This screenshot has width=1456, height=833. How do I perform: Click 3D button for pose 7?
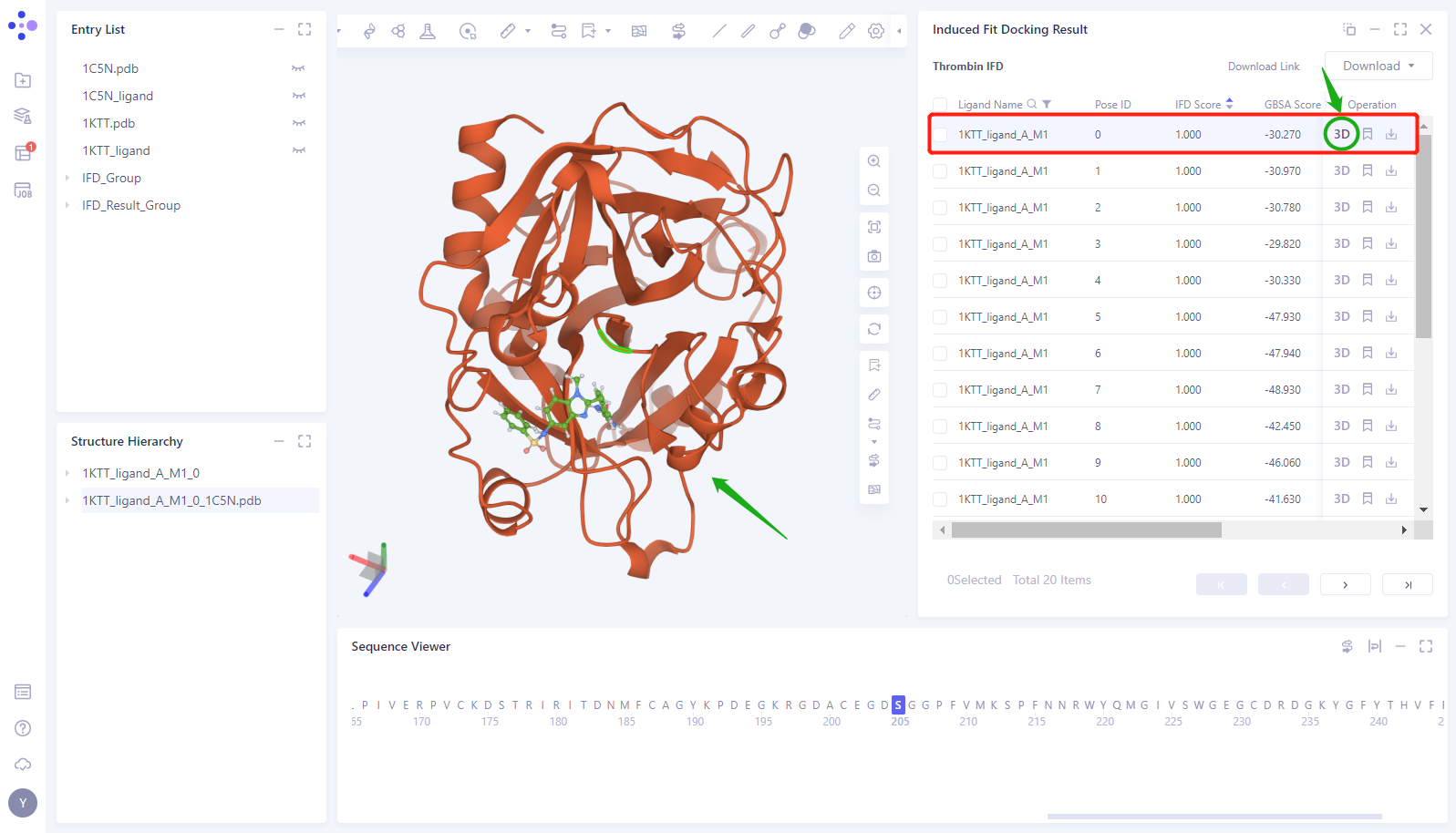click(1341, 390)
